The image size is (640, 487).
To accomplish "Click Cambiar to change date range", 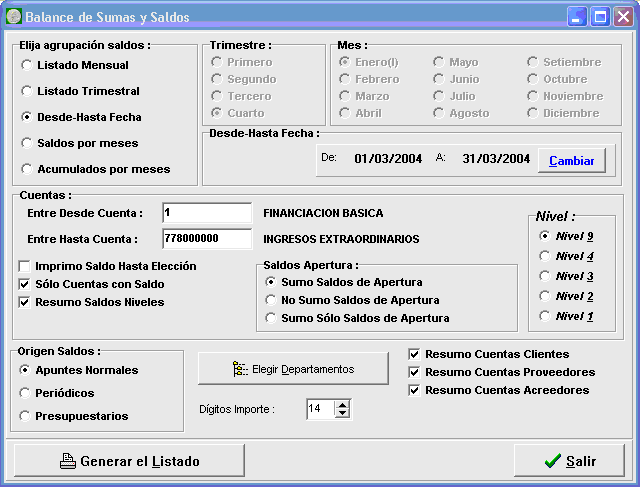I will (572, 160).
